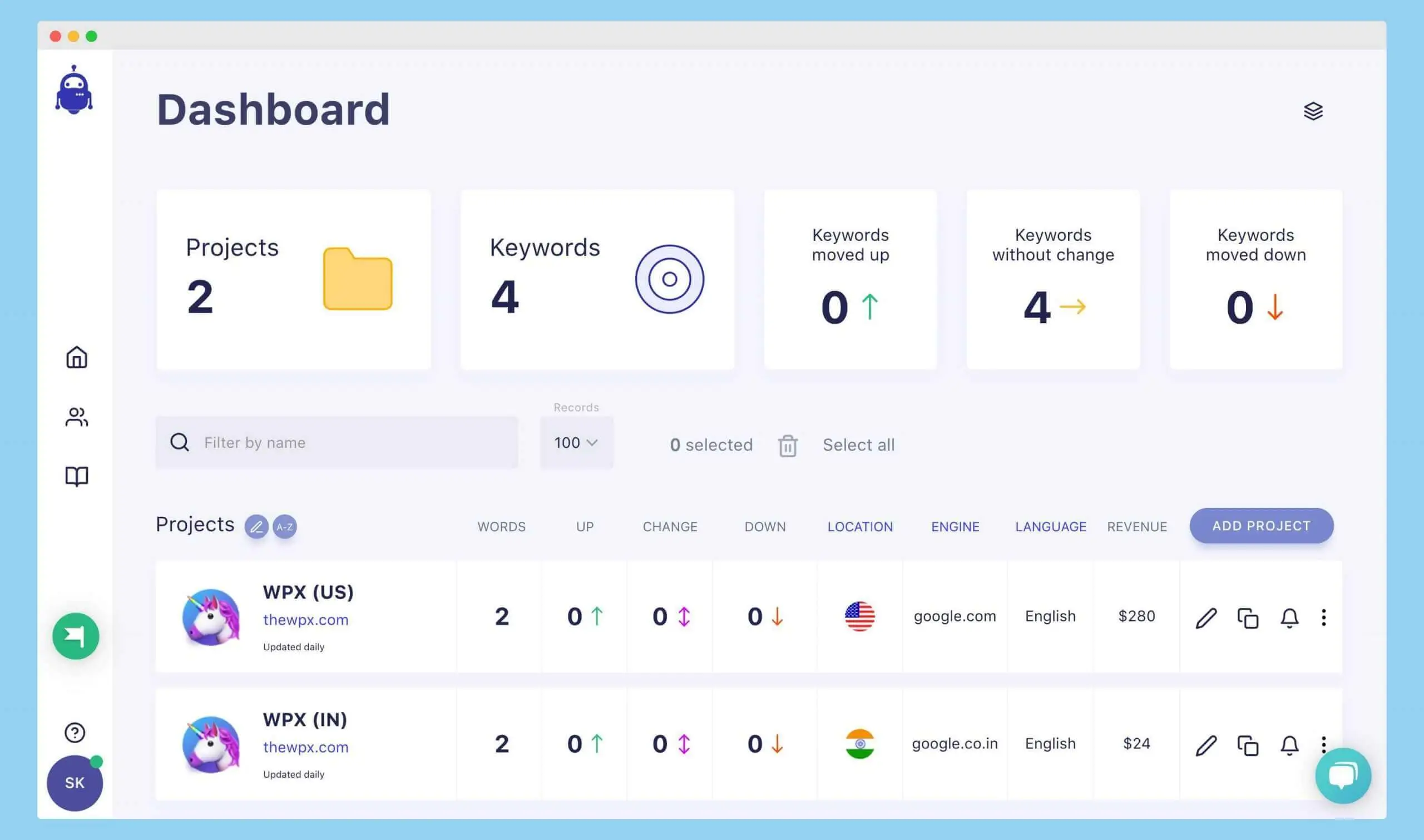The image size is (1424, 840).
Task: Click Select all to check every project
Action: [x=858, y=445]
